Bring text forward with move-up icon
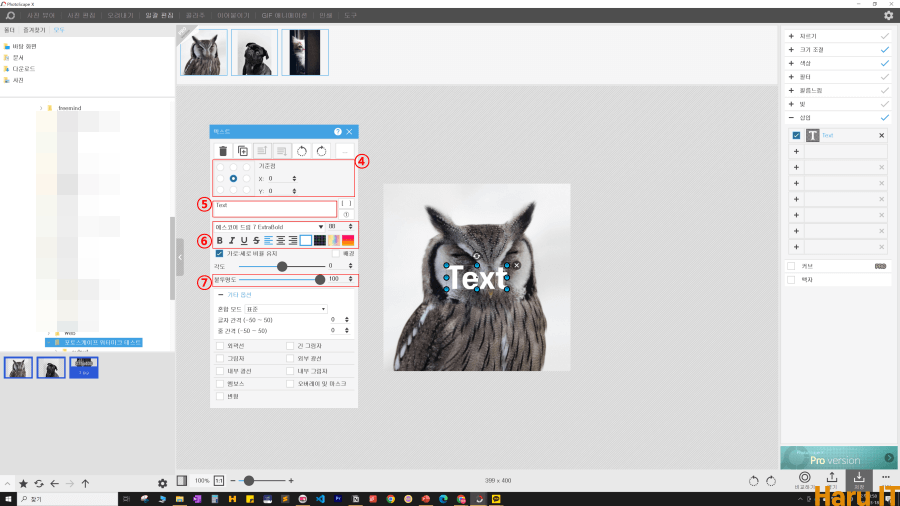 click(262, 151)
